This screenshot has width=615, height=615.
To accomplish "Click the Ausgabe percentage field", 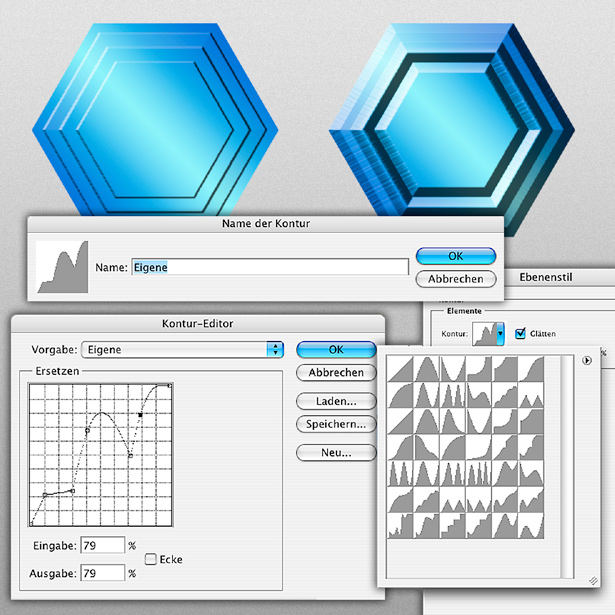I will coord(103,573).
